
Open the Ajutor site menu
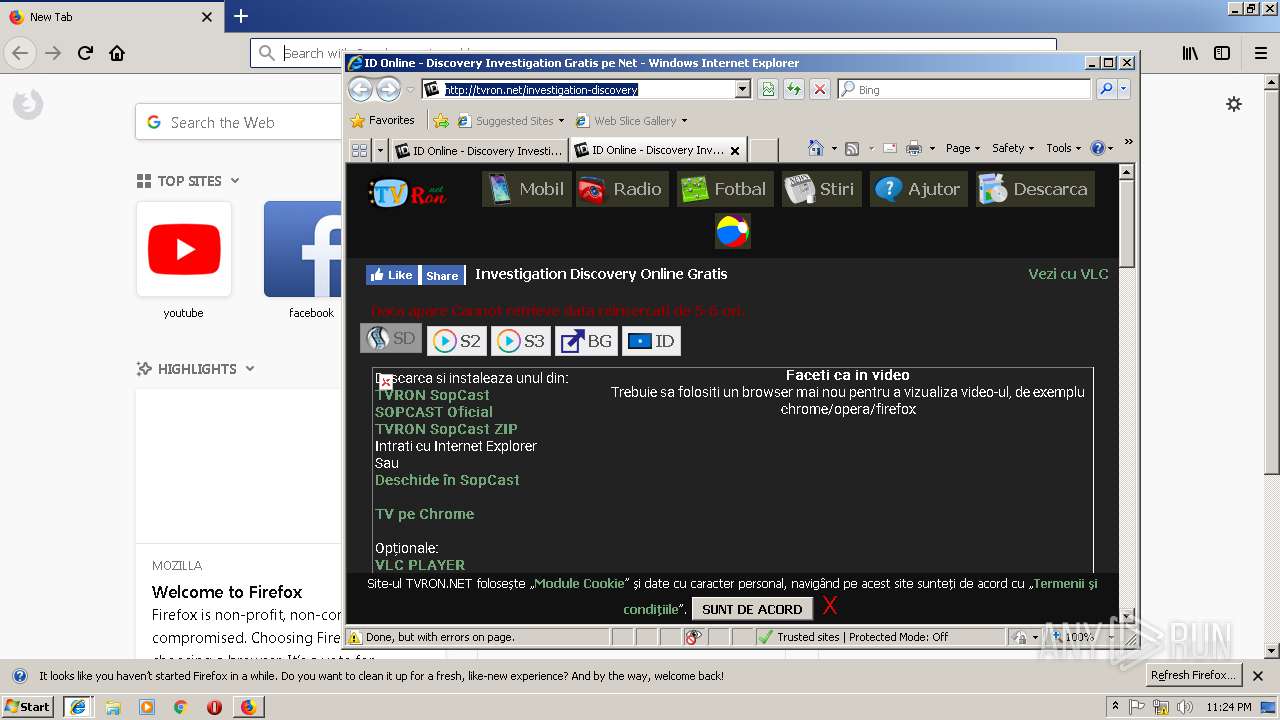point(918,189)
